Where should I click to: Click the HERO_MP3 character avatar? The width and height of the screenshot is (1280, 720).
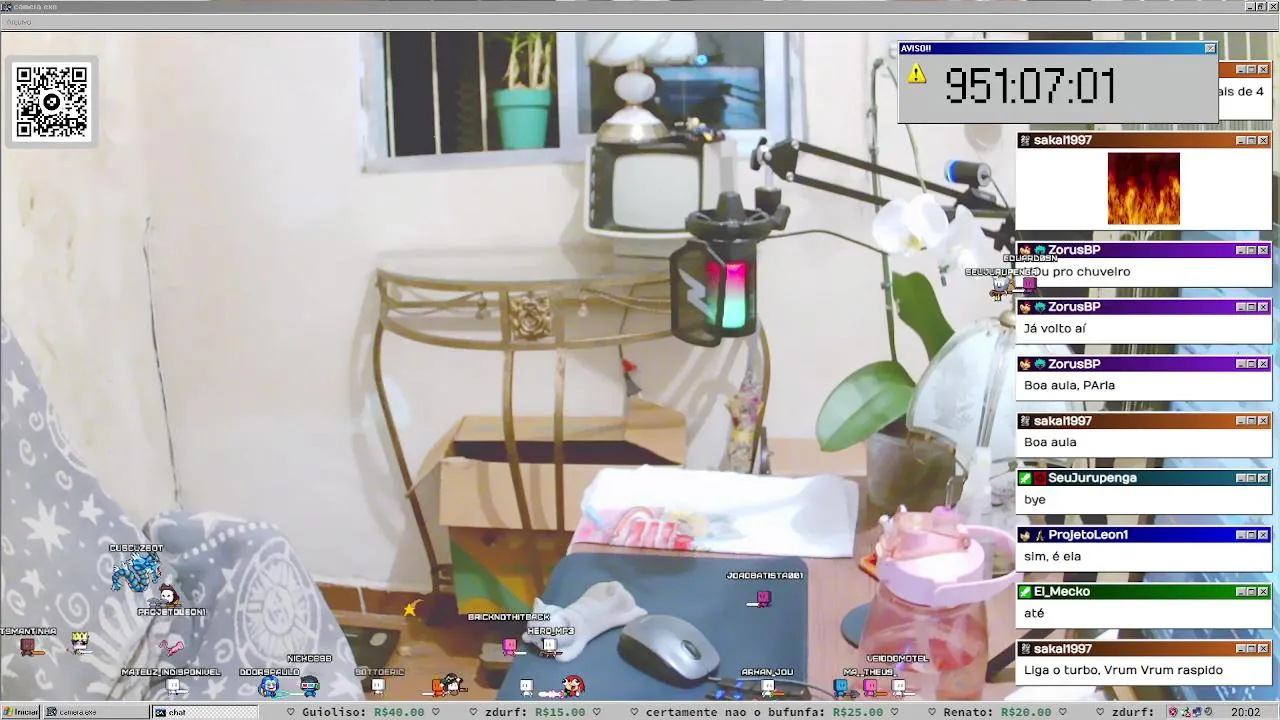click(x=550, y=646)
